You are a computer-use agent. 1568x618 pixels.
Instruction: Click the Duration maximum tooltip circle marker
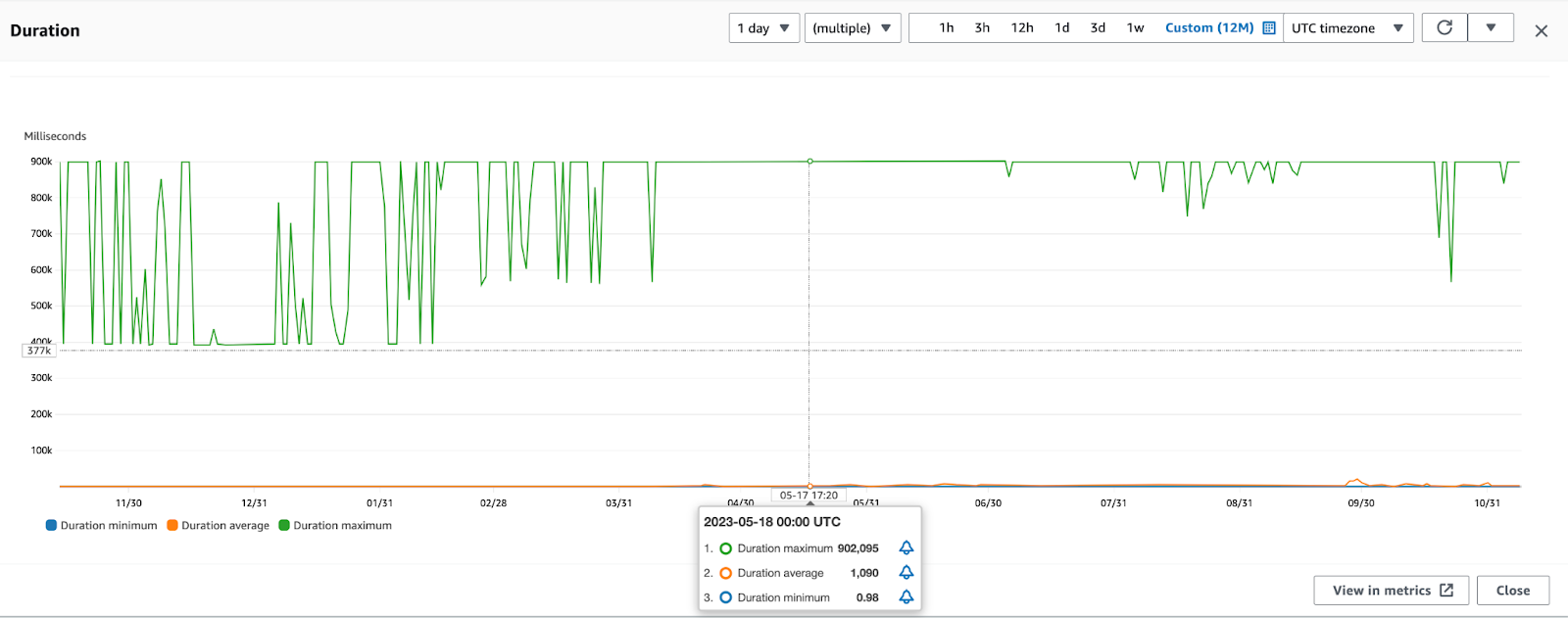726,548
